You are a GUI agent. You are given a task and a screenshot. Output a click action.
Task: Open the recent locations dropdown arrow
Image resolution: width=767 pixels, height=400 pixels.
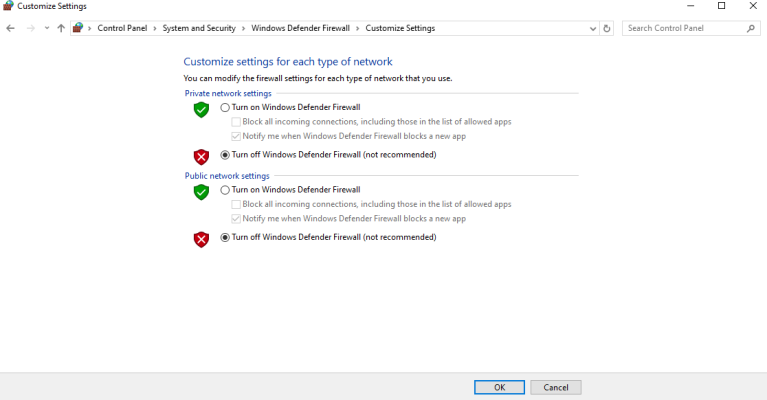click(47, 28)
